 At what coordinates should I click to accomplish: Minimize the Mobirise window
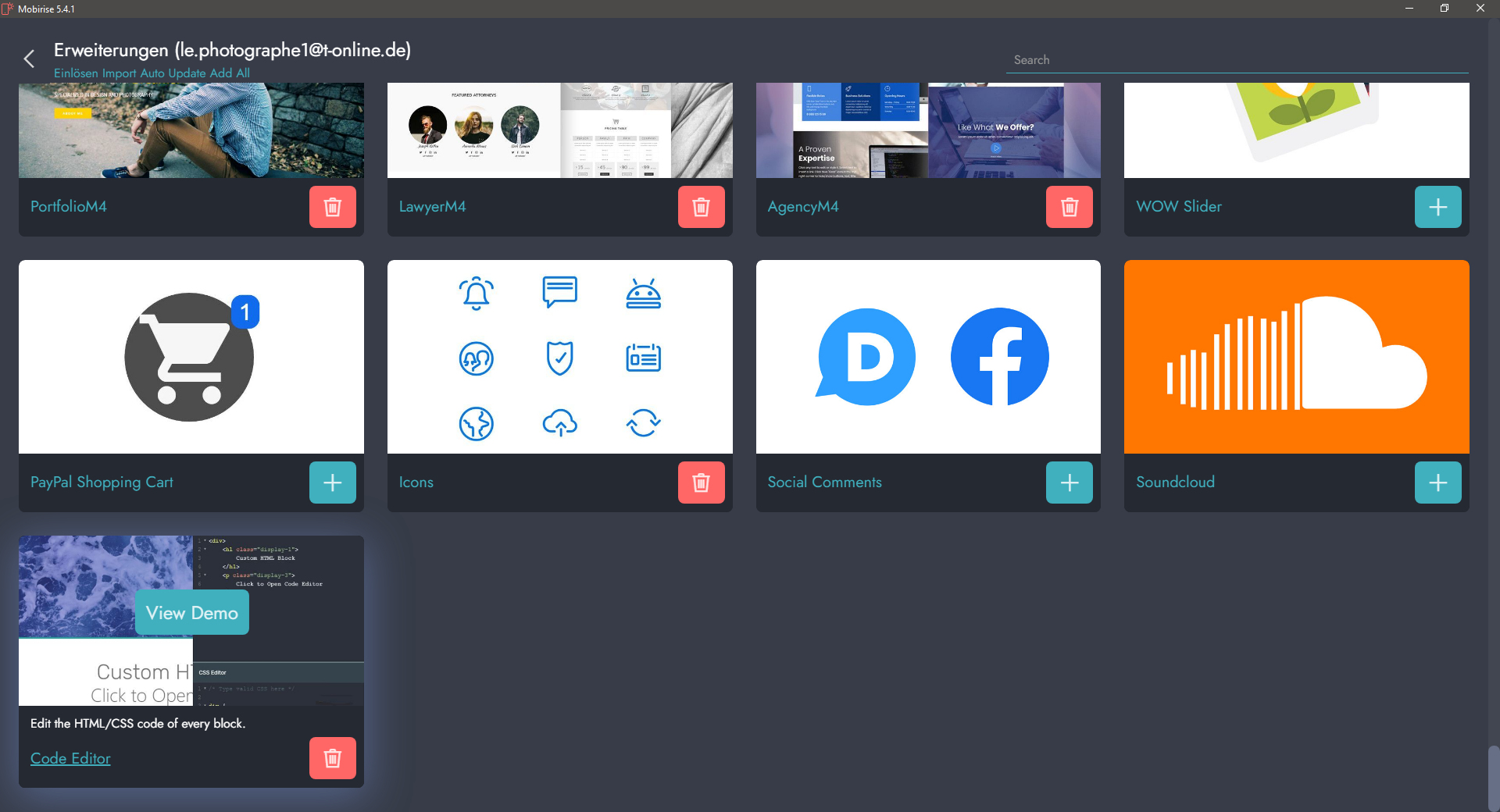1409,9
